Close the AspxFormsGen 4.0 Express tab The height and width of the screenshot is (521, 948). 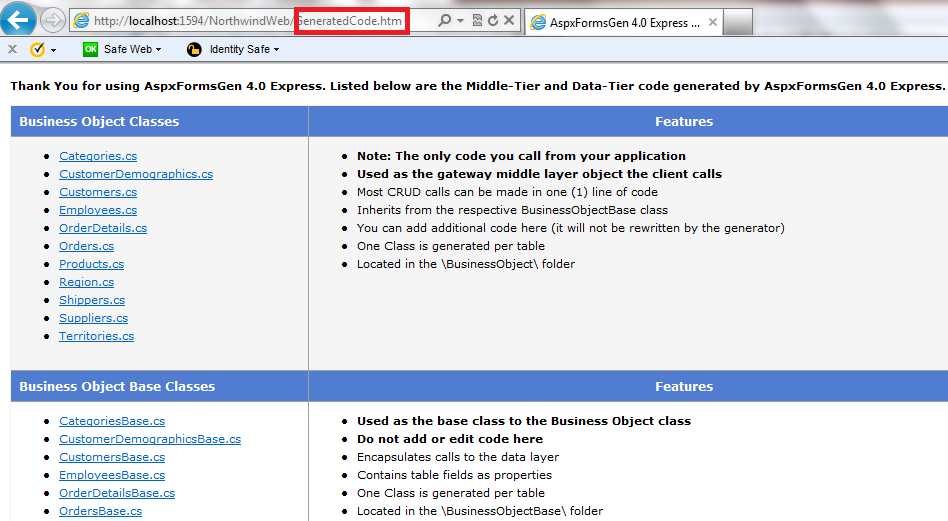tap(713, 22)
